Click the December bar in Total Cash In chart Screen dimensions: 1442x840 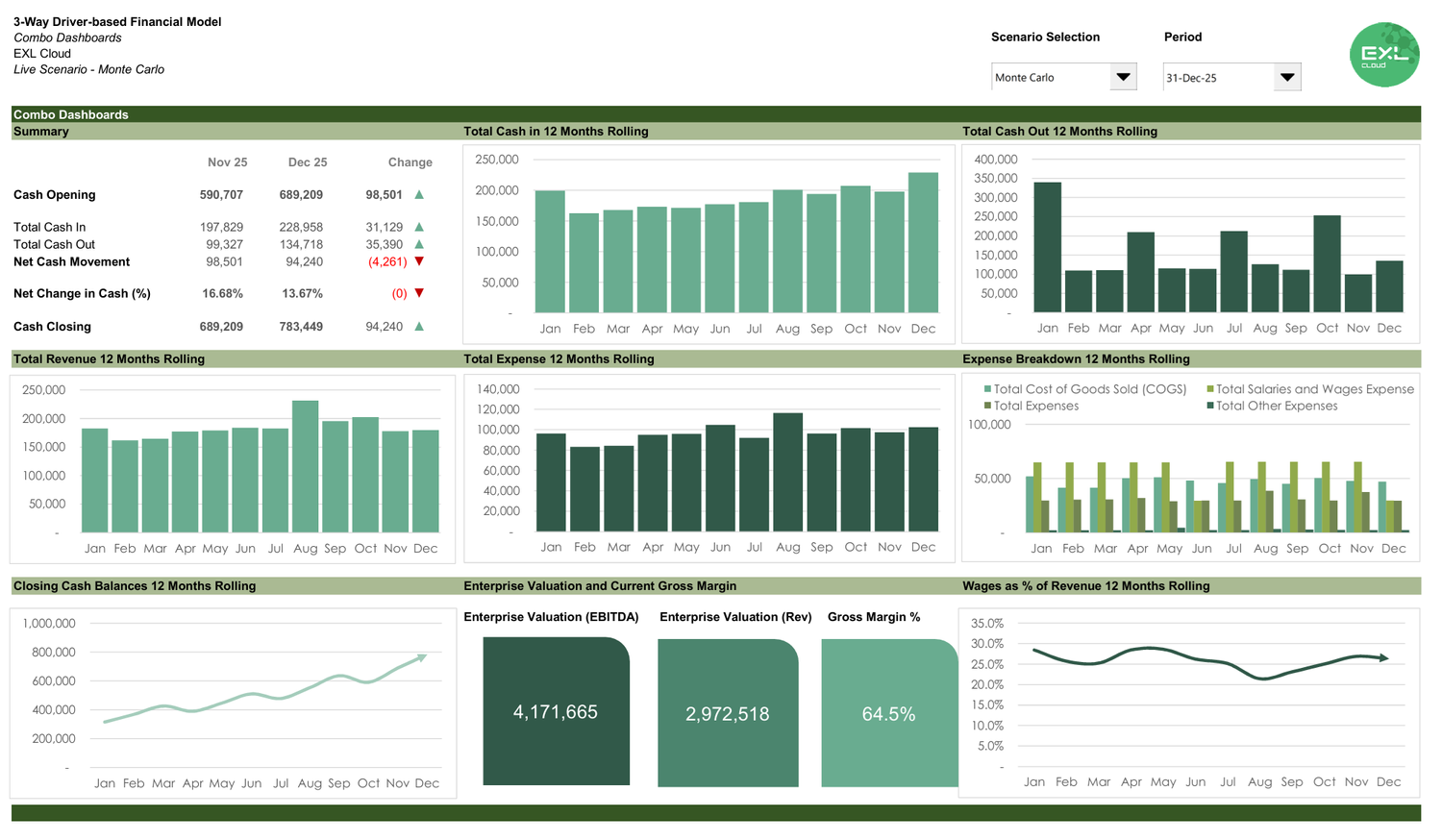pyautogui.click(x=924, y=240)
